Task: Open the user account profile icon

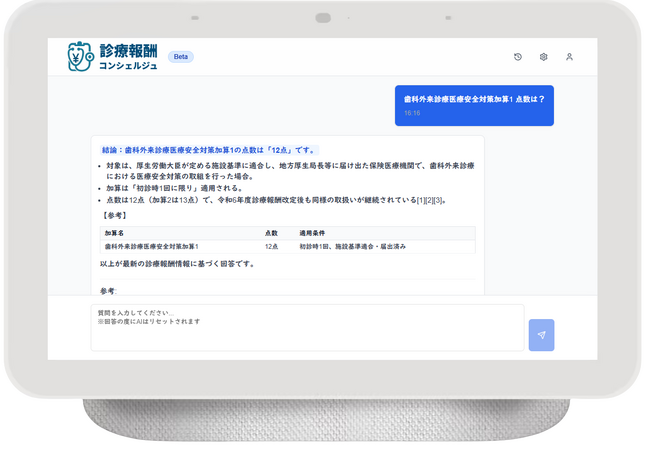Action: pos(569,57)
